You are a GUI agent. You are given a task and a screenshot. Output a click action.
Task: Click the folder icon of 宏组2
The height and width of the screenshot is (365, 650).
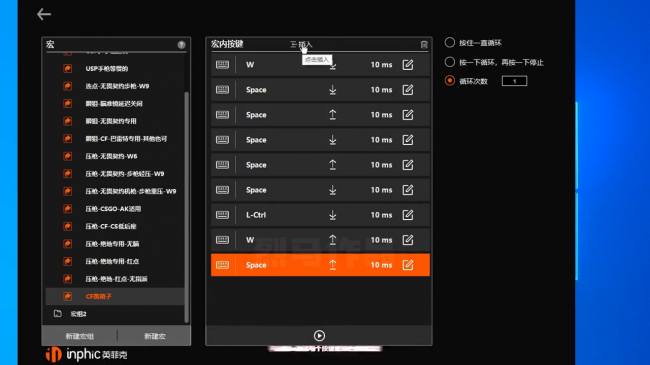coord(58,314)
